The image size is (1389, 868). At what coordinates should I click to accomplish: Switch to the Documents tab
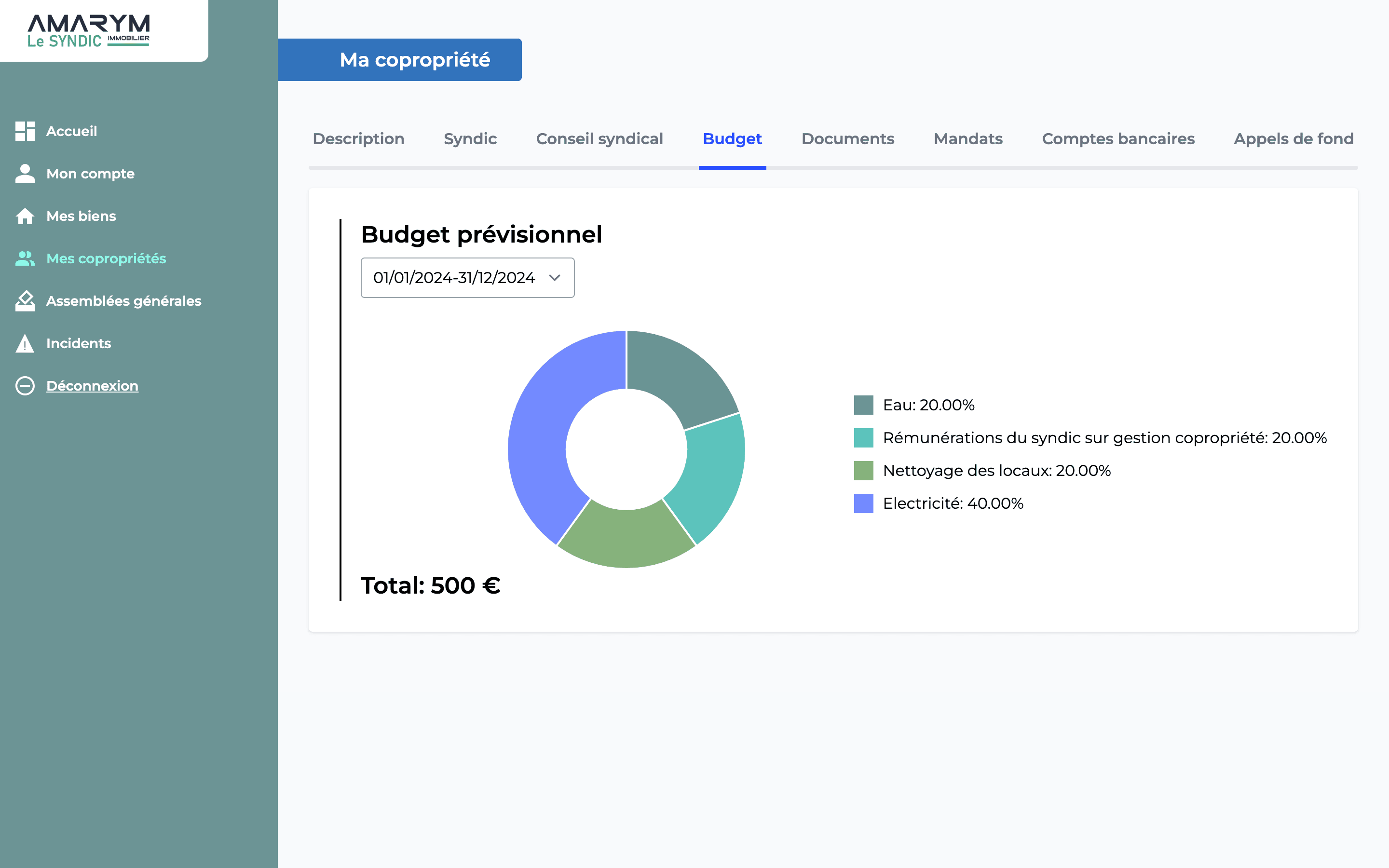pos(847,139)
